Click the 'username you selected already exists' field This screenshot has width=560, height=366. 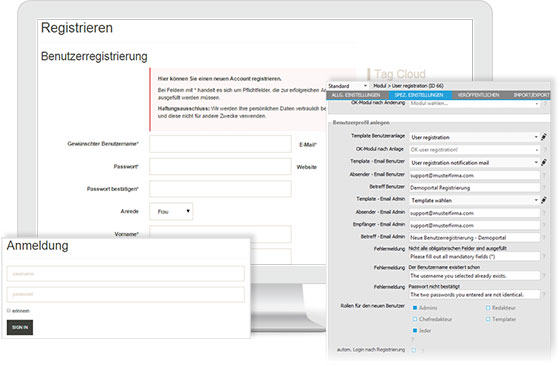(x=475, y=276)
